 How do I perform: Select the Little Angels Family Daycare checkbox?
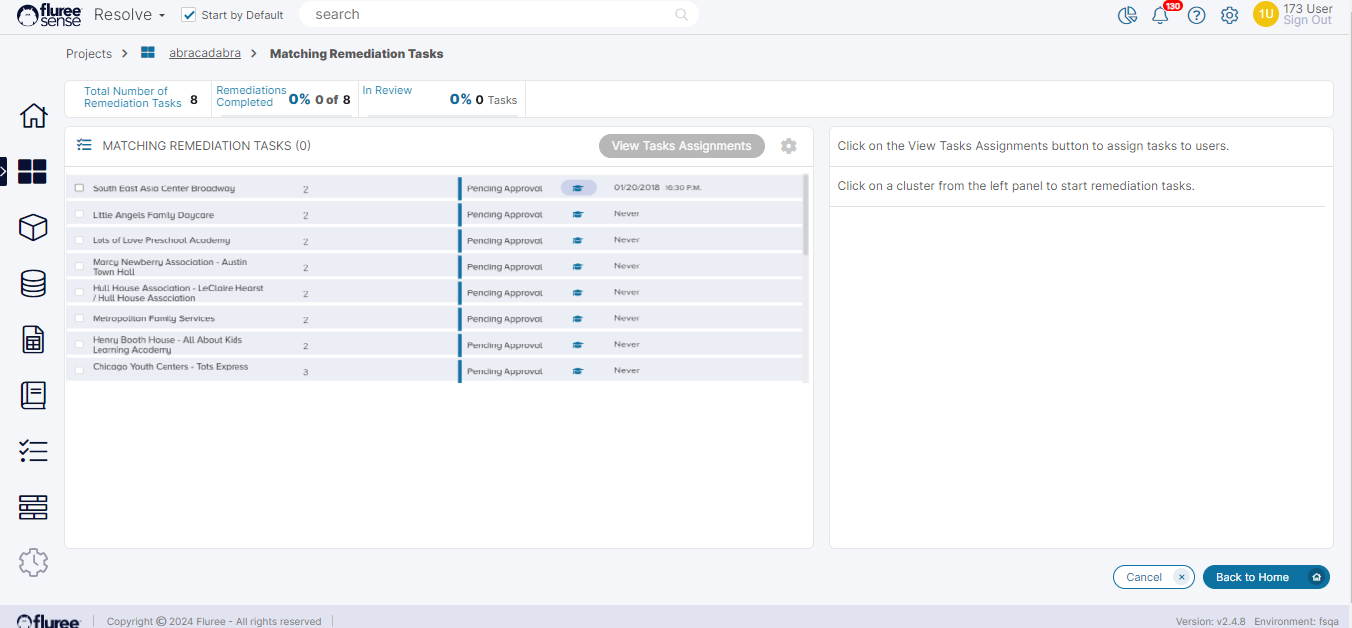pyautogui.click(x=79, y=215)
